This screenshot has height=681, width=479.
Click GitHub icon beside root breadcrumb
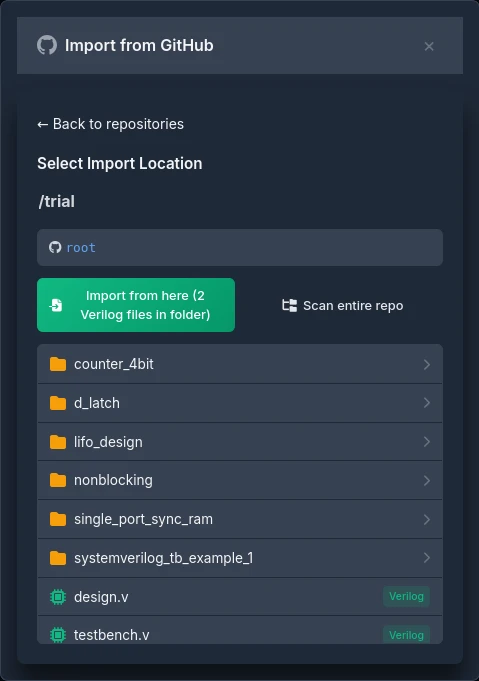click(x=55, y=248)
